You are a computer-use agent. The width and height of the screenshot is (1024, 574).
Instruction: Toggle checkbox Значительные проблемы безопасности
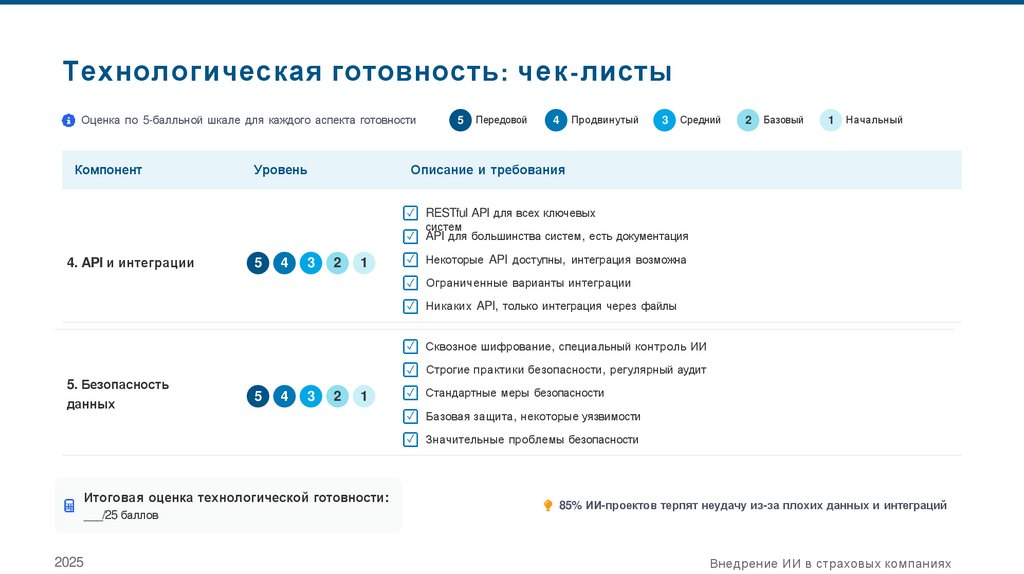410,439
